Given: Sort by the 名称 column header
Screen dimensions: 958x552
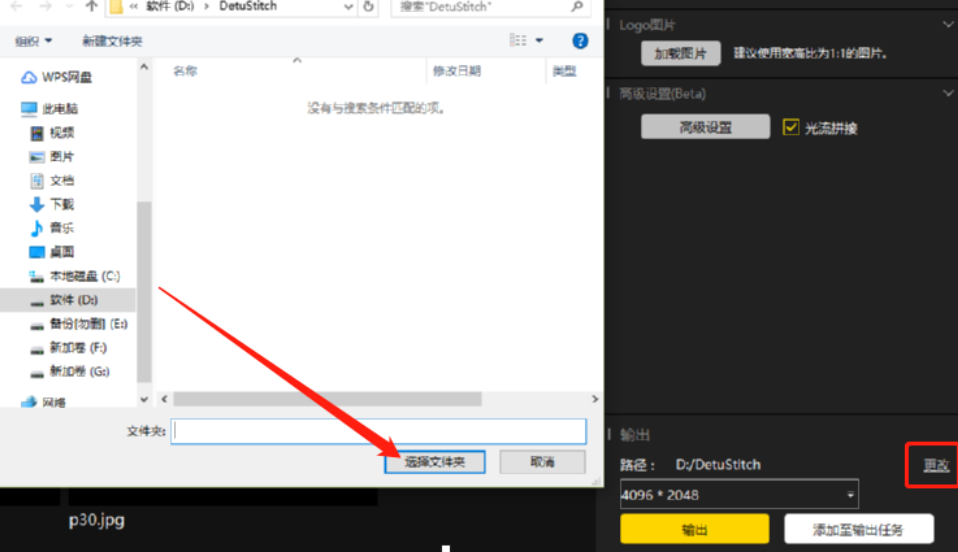Looking at the screenshot, I should coord(185,71).
